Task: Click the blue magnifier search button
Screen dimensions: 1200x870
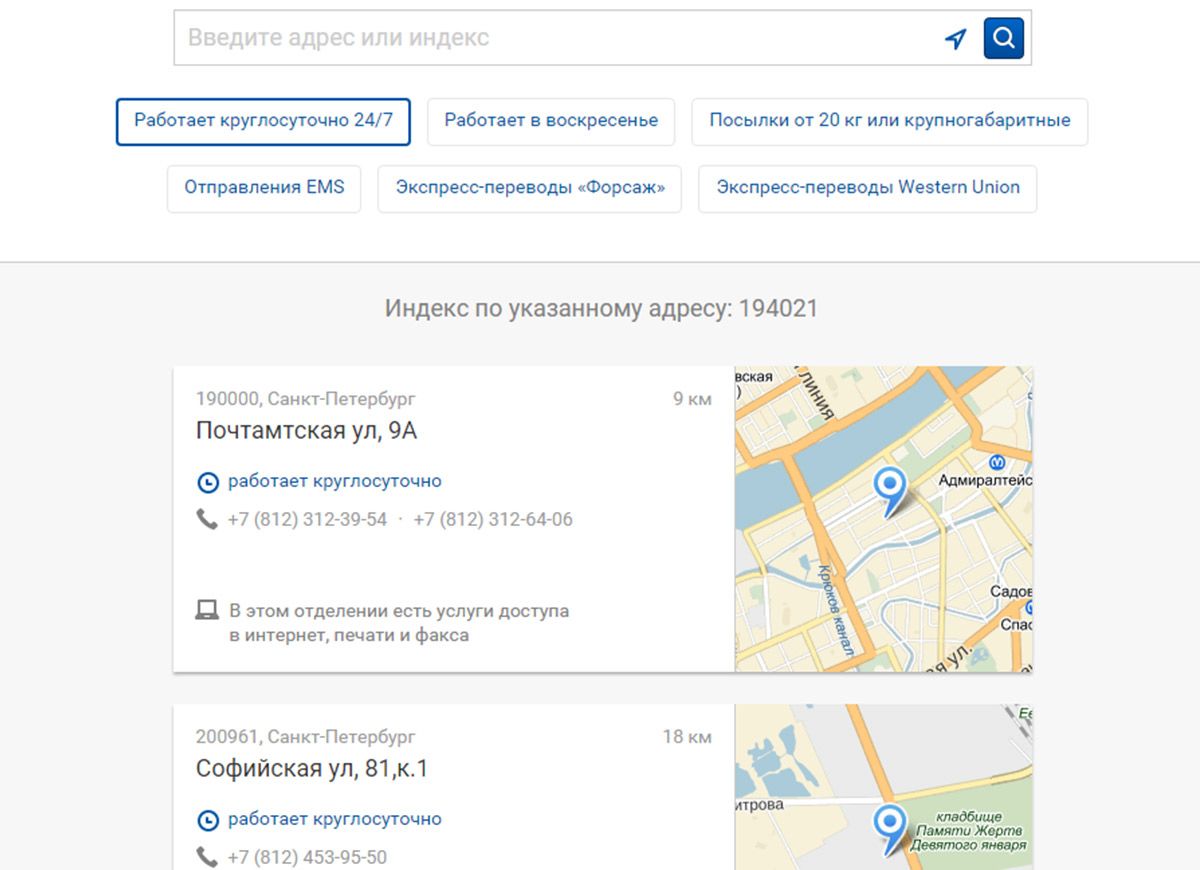Action: [1004, 38]
